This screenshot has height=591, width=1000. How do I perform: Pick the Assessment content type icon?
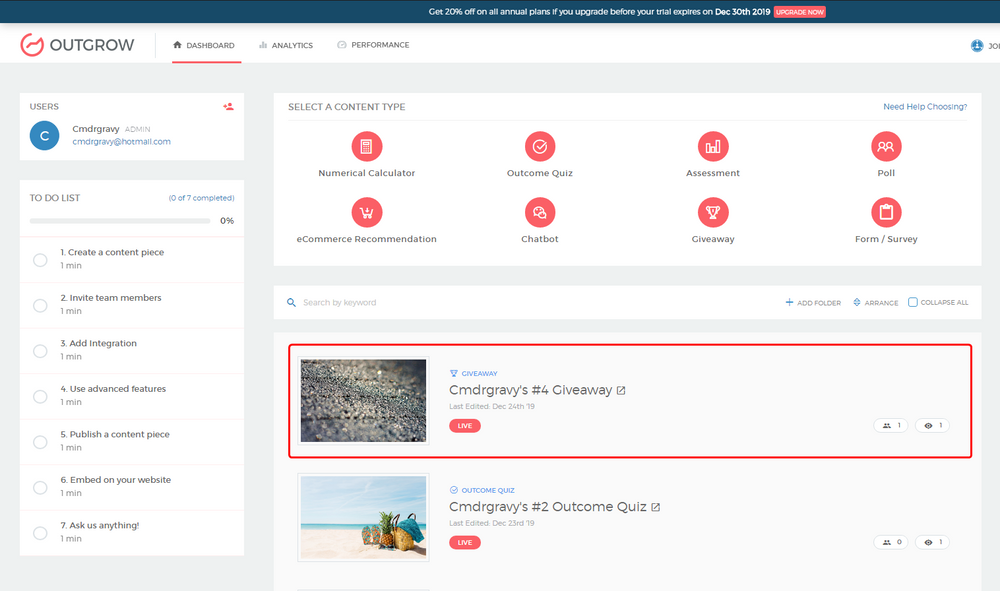coord(713,147)
